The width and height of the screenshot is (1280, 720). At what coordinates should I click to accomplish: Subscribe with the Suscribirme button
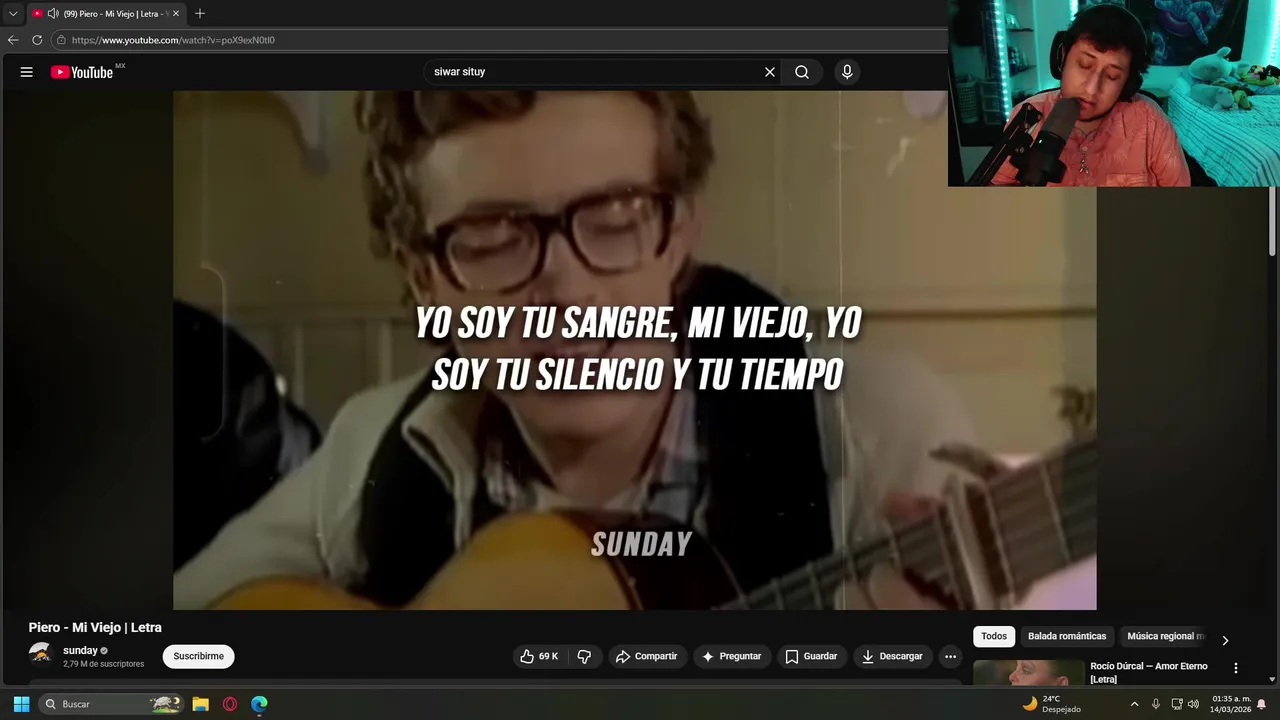point(198,656)
